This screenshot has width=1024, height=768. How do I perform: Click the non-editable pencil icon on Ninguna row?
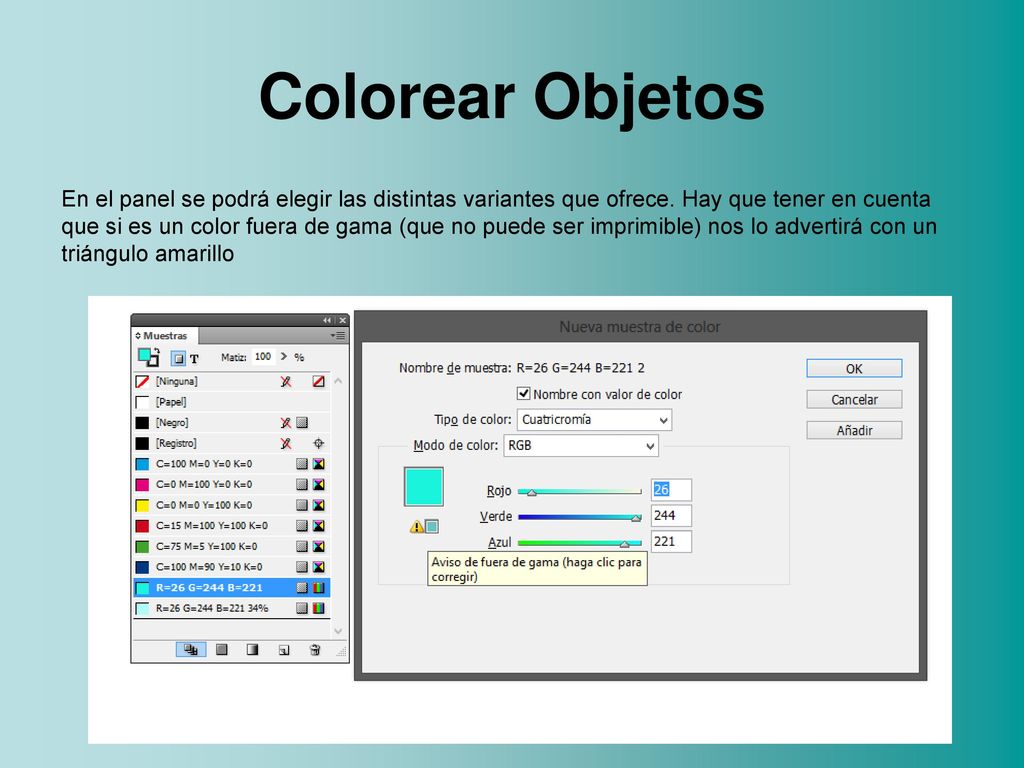click(x=285, y=381)
